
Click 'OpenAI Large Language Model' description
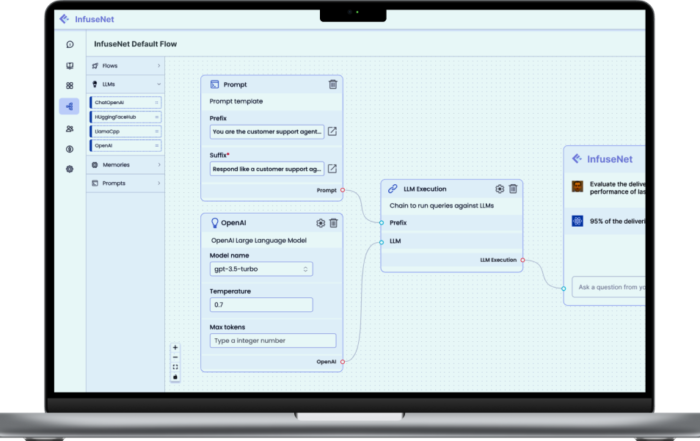(259, 241)
